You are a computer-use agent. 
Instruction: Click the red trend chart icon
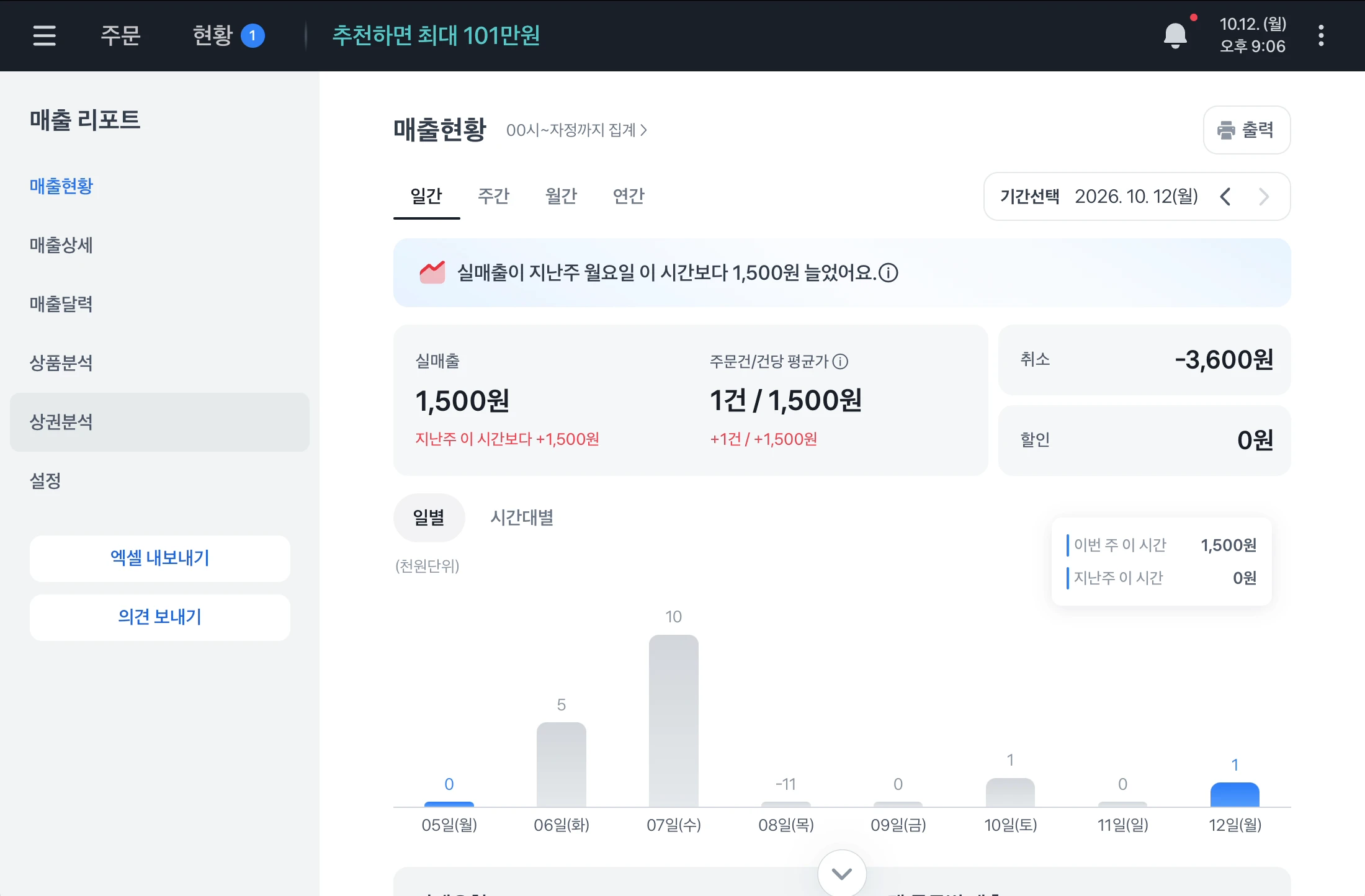point(432,272)
